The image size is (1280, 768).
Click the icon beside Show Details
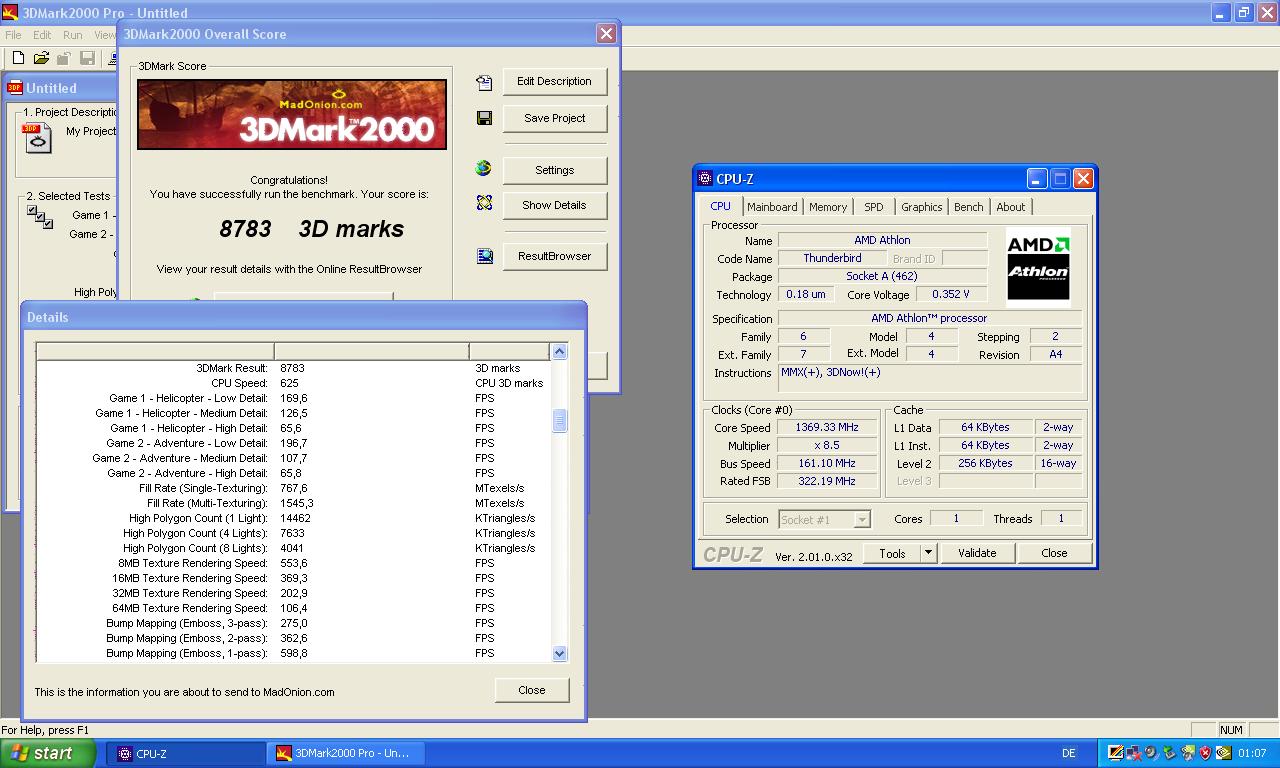tap(484, 203)
